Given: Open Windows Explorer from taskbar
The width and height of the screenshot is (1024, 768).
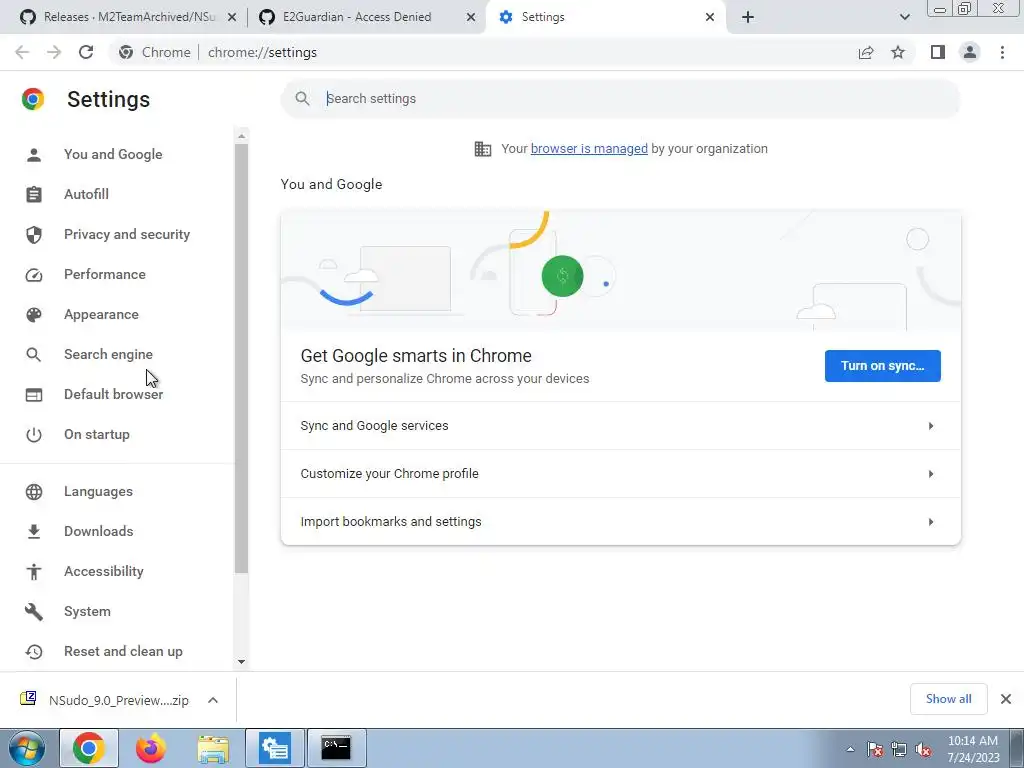Looking at the screenshot, I should coord(213,748).
